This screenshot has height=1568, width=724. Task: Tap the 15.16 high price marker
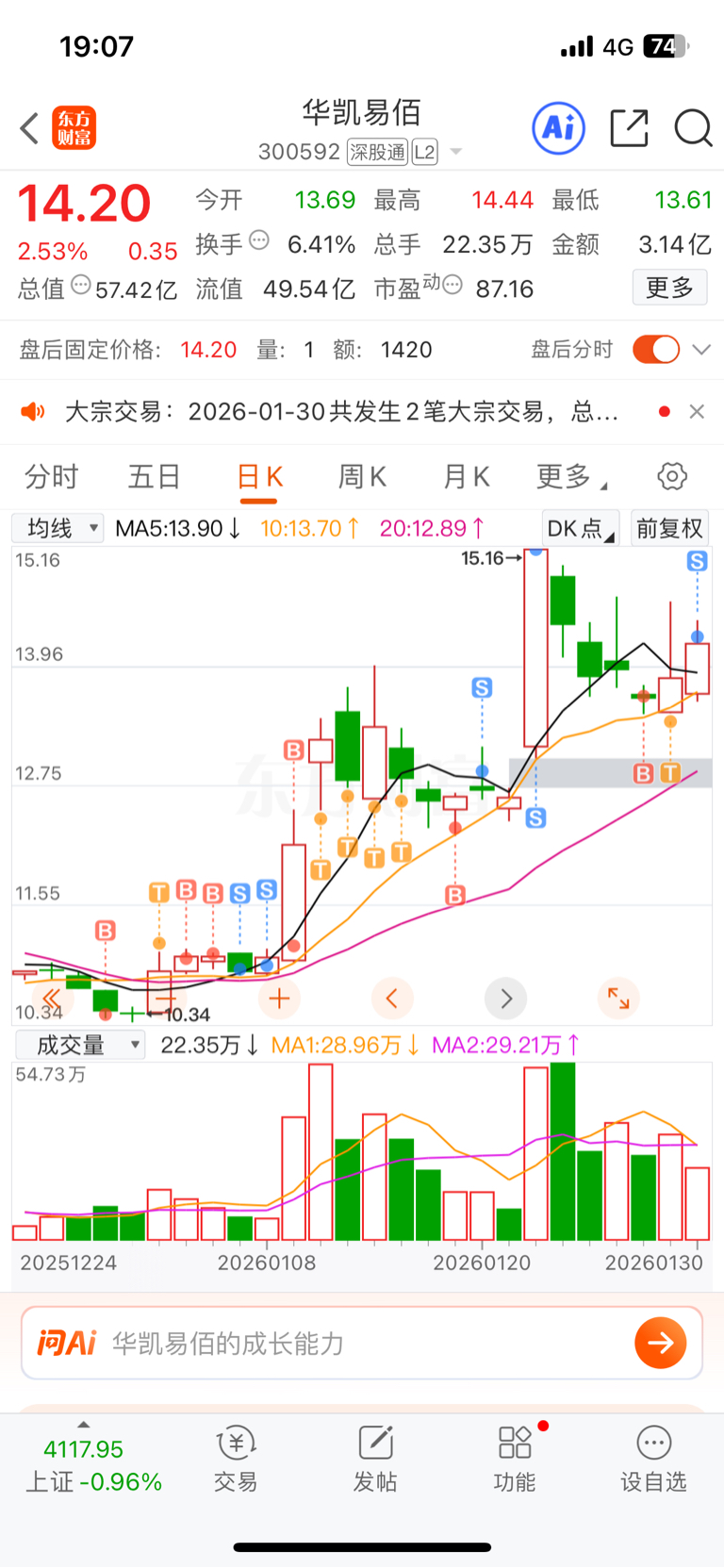(491, 558)
